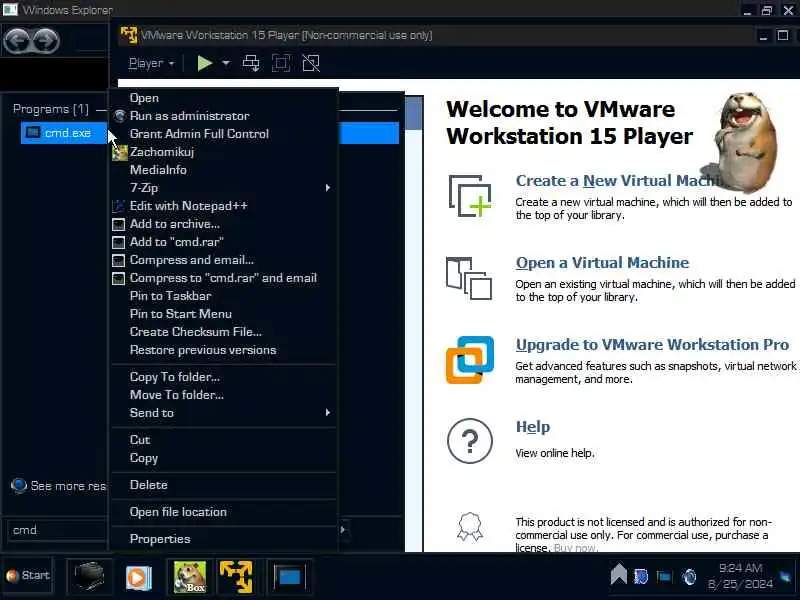Screen dimensions: 800x600
Task: Choose Zachomikuj context menu entry
Action: [224, 152]
